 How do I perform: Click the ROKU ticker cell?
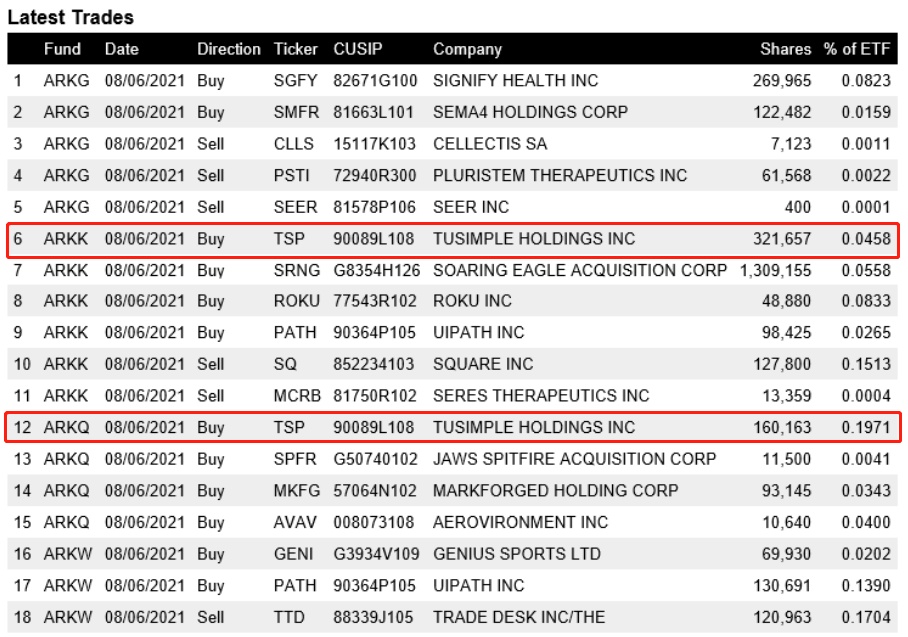[x=295, y=301]
